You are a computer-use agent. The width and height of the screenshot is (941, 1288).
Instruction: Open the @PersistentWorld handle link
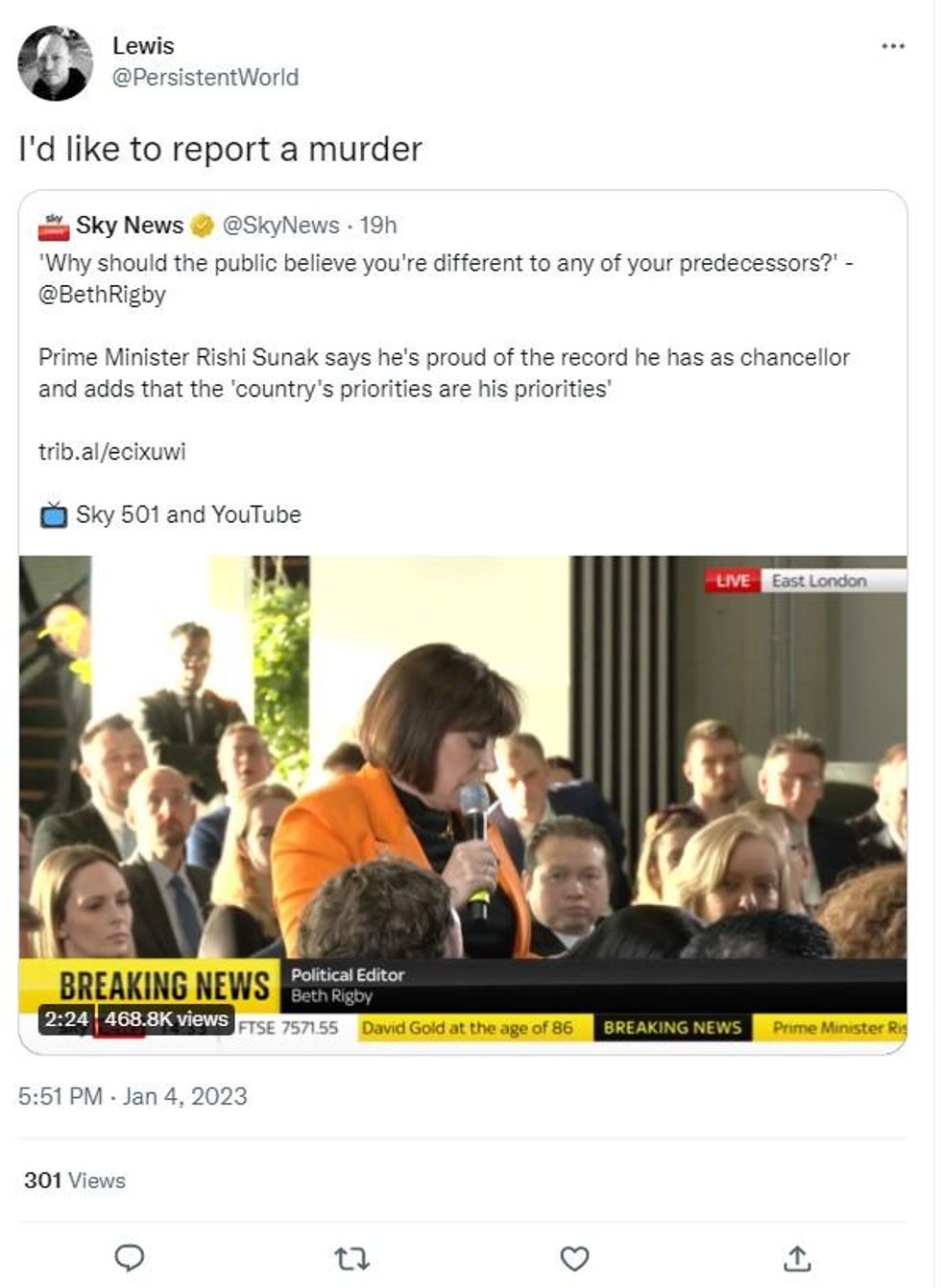[205, 78]
